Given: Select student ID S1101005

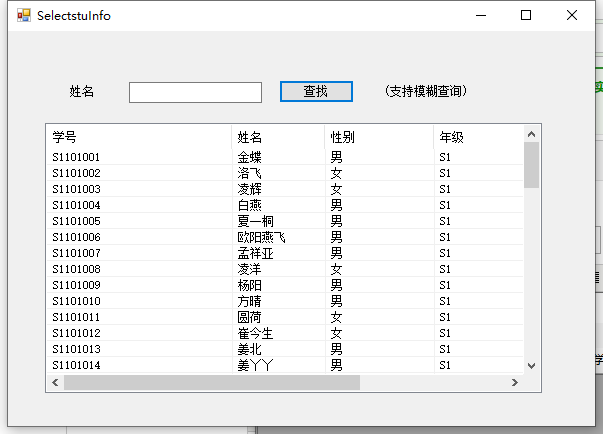Looking at the screenshot, I should (x=76, y=221).
